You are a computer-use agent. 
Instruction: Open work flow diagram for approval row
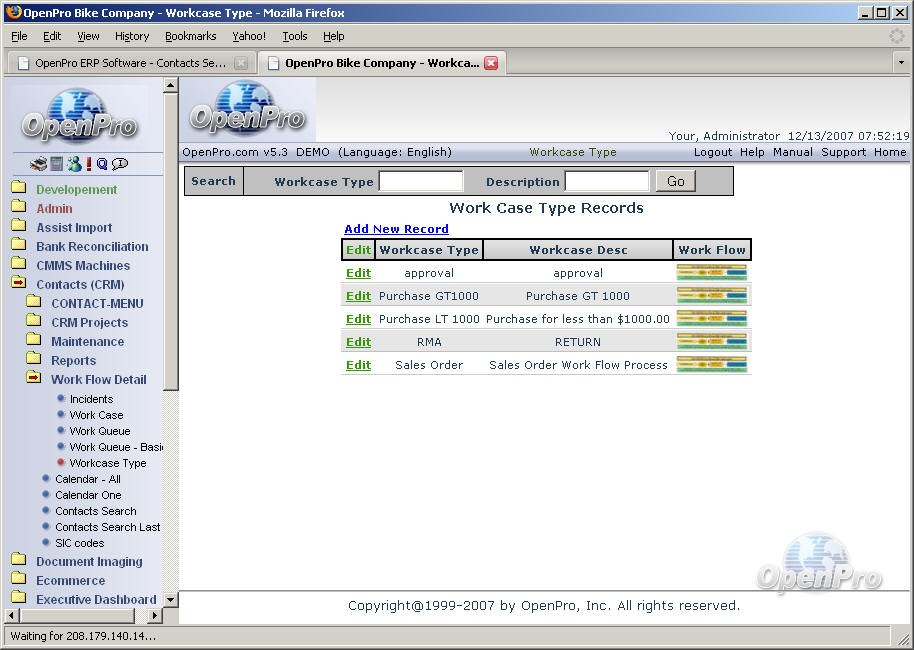point(712,273)
